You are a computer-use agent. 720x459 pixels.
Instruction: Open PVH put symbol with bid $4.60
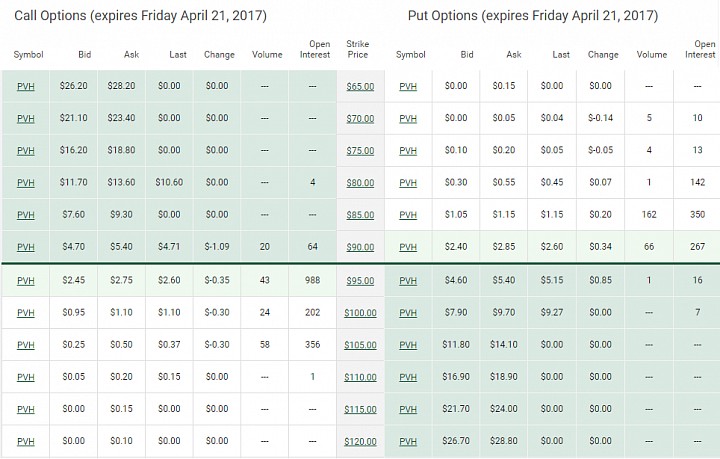coord(408,280)
